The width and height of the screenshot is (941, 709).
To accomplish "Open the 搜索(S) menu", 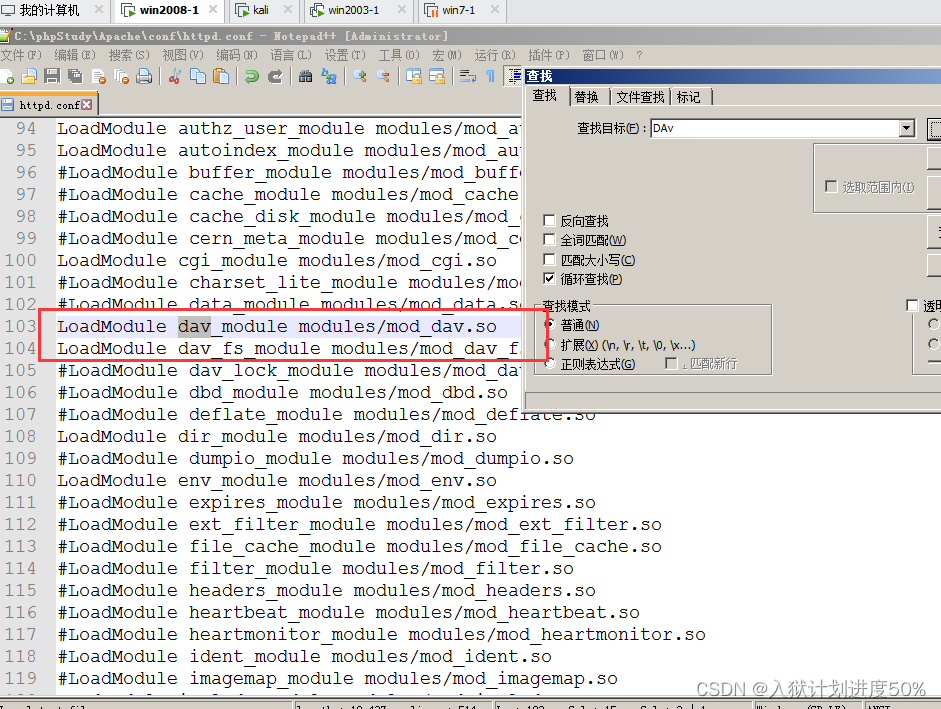I will [129, 55].
